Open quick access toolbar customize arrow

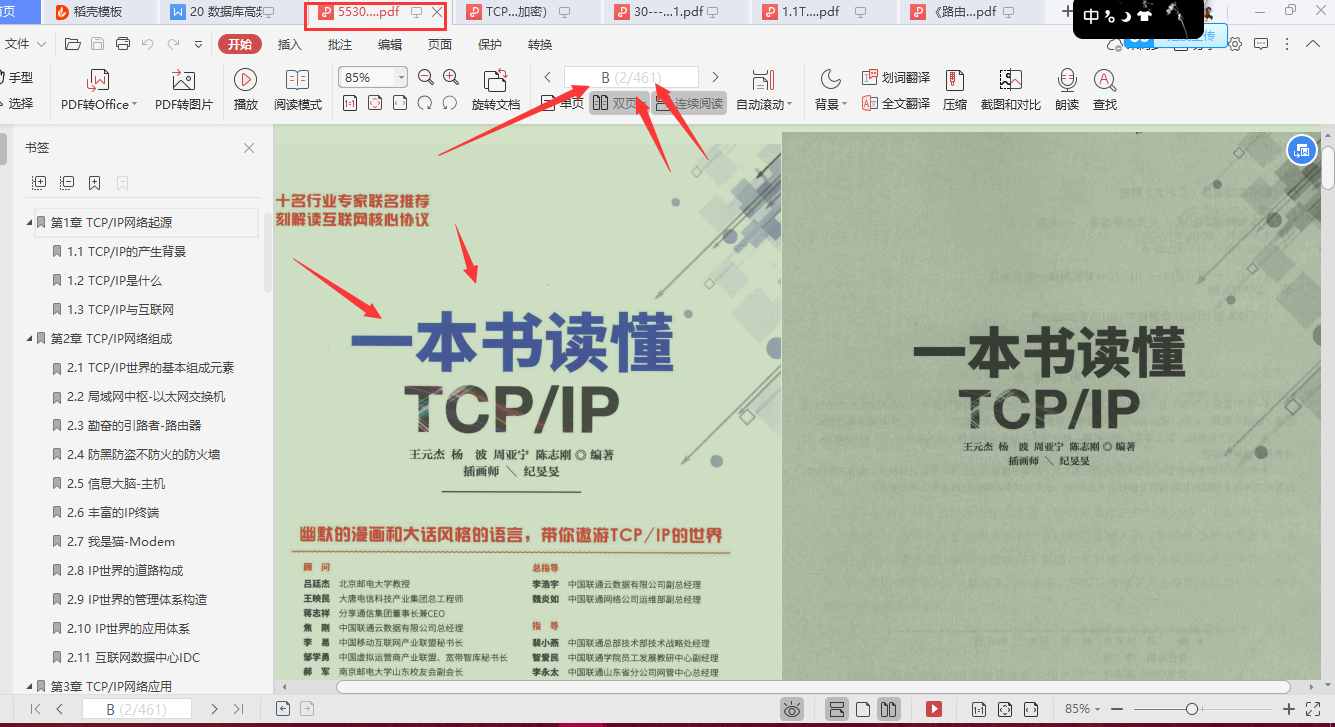pyautogui.click(x=198, y=44)
